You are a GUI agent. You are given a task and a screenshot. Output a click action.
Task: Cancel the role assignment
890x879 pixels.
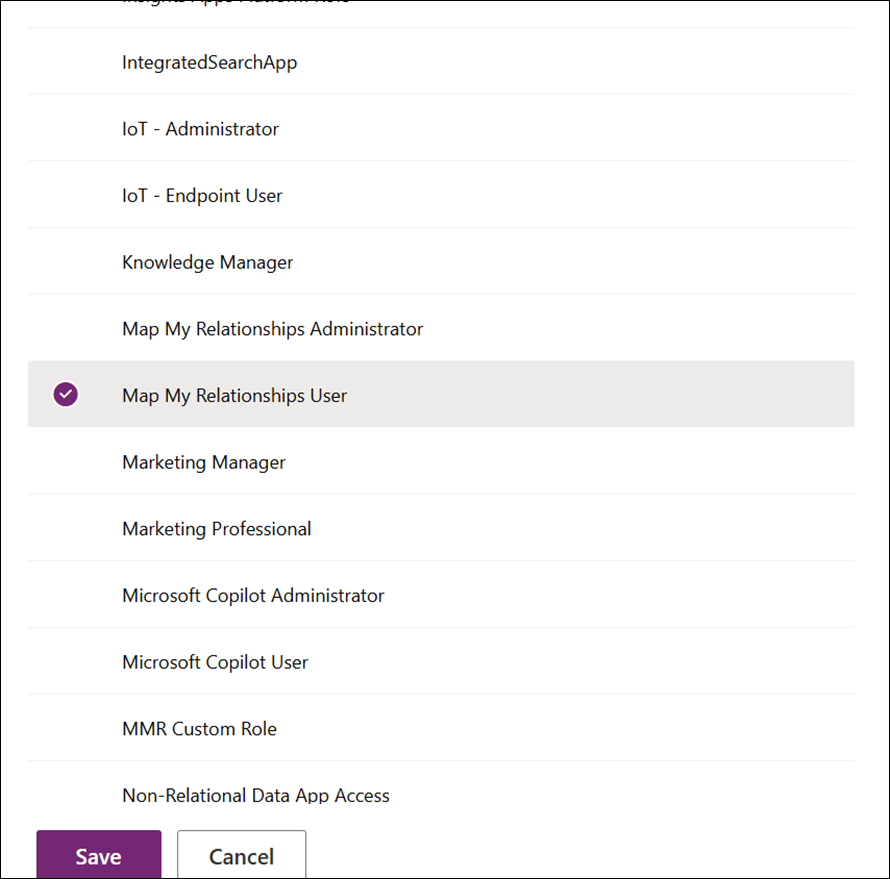[241, 856]
